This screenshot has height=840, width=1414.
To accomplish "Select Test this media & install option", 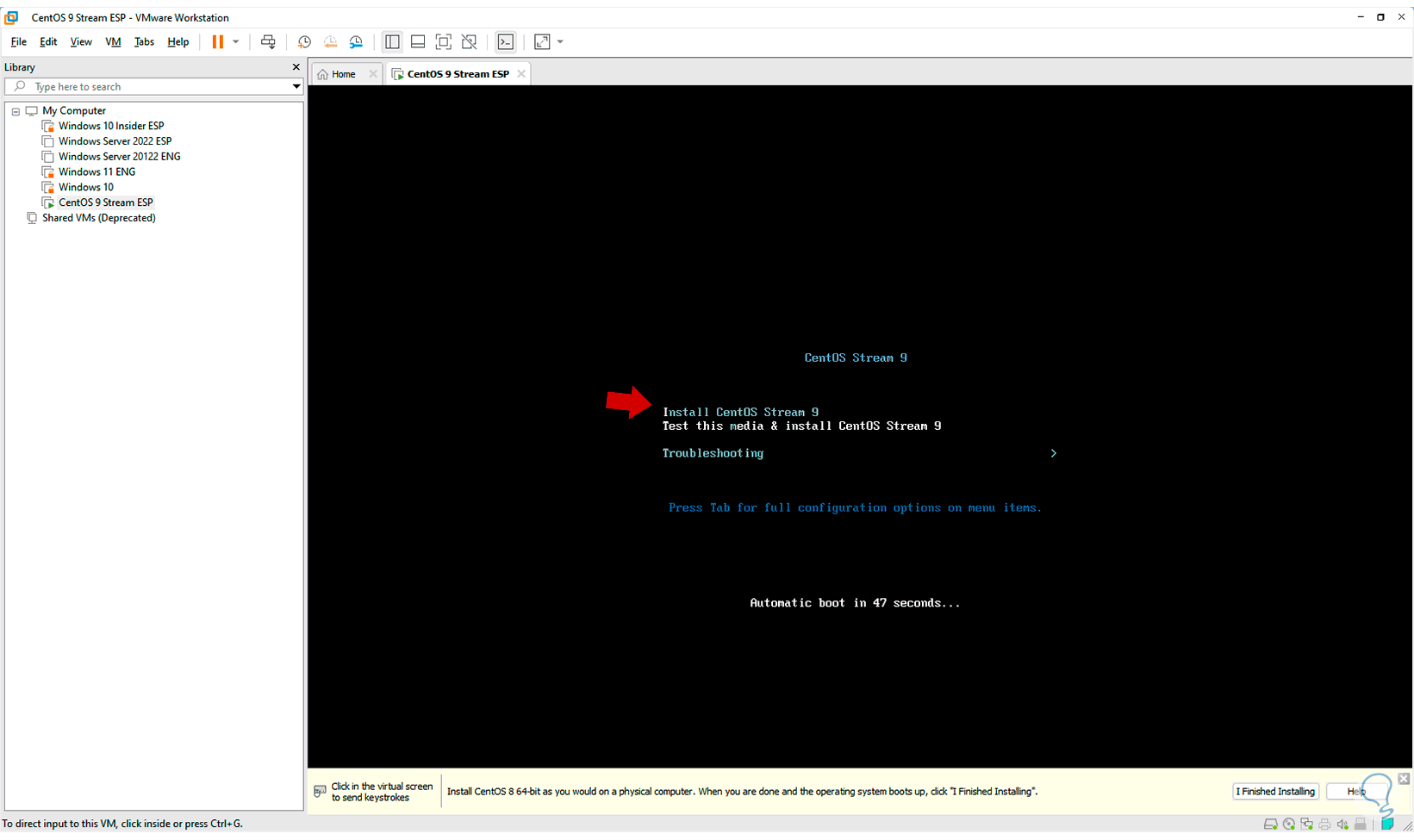I will pos(801,426).
